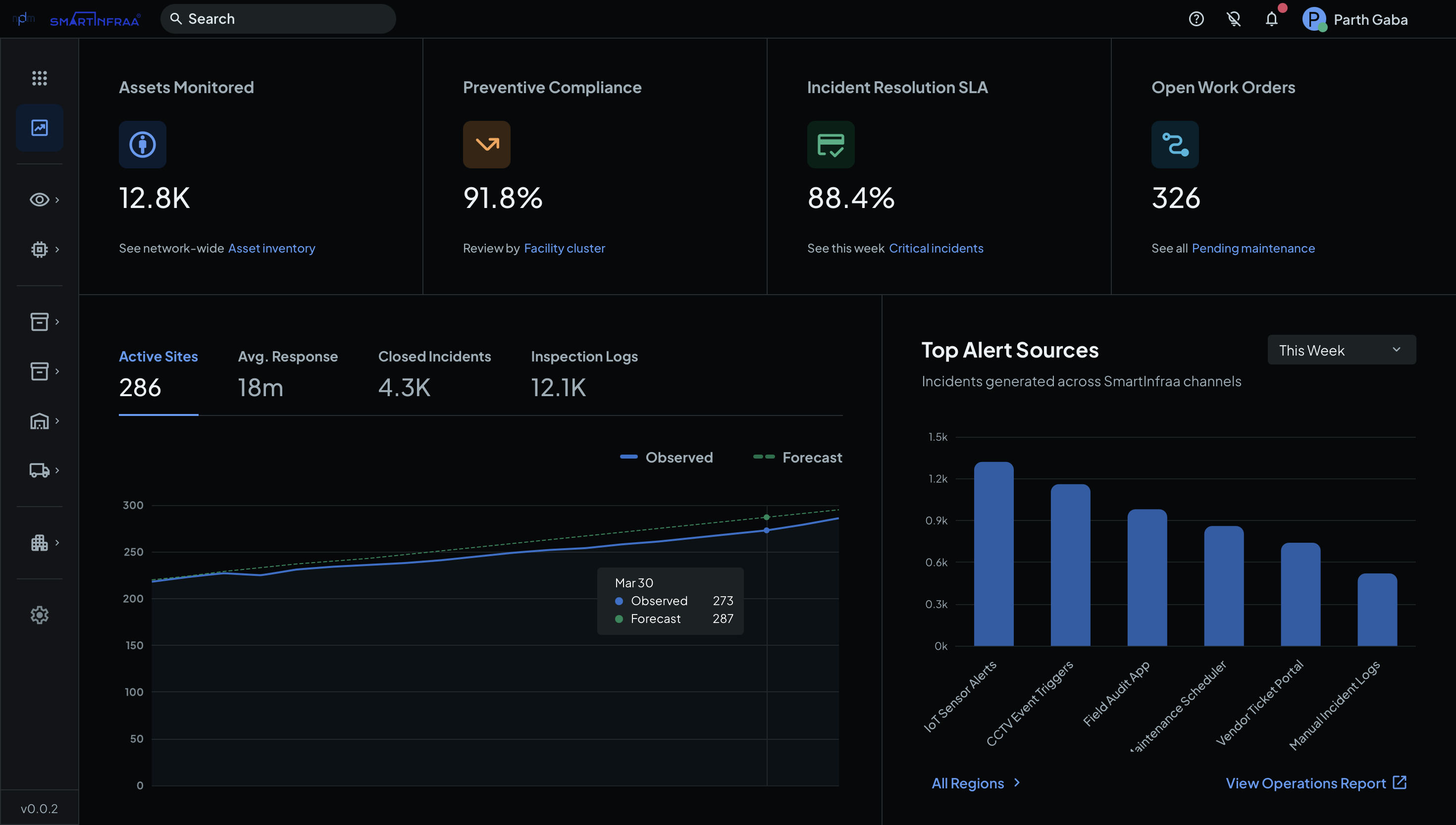
Task: Open the apps grid launcher icon
Action: 39,78
